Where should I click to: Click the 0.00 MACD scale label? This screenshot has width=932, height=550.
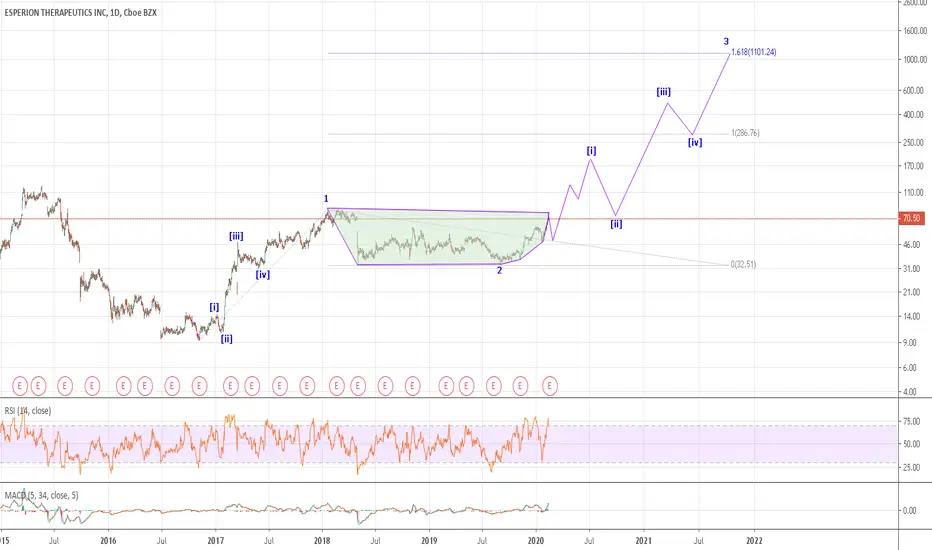(910, 511)
